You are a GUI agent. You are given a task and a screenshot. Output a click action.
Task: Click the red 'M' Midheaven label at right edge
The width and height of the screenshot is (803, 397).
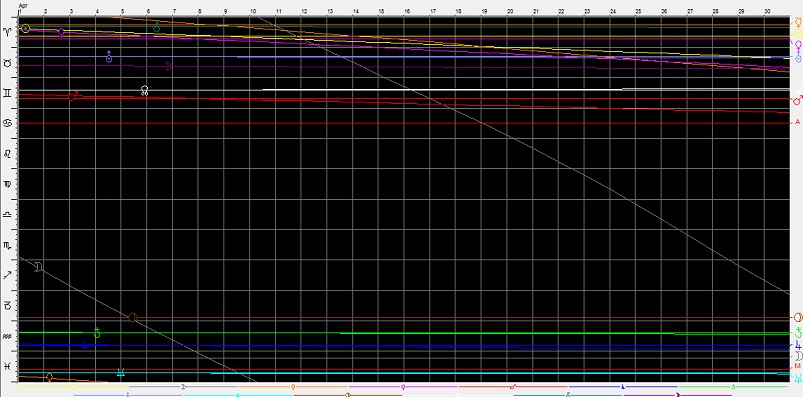point(797,366)
